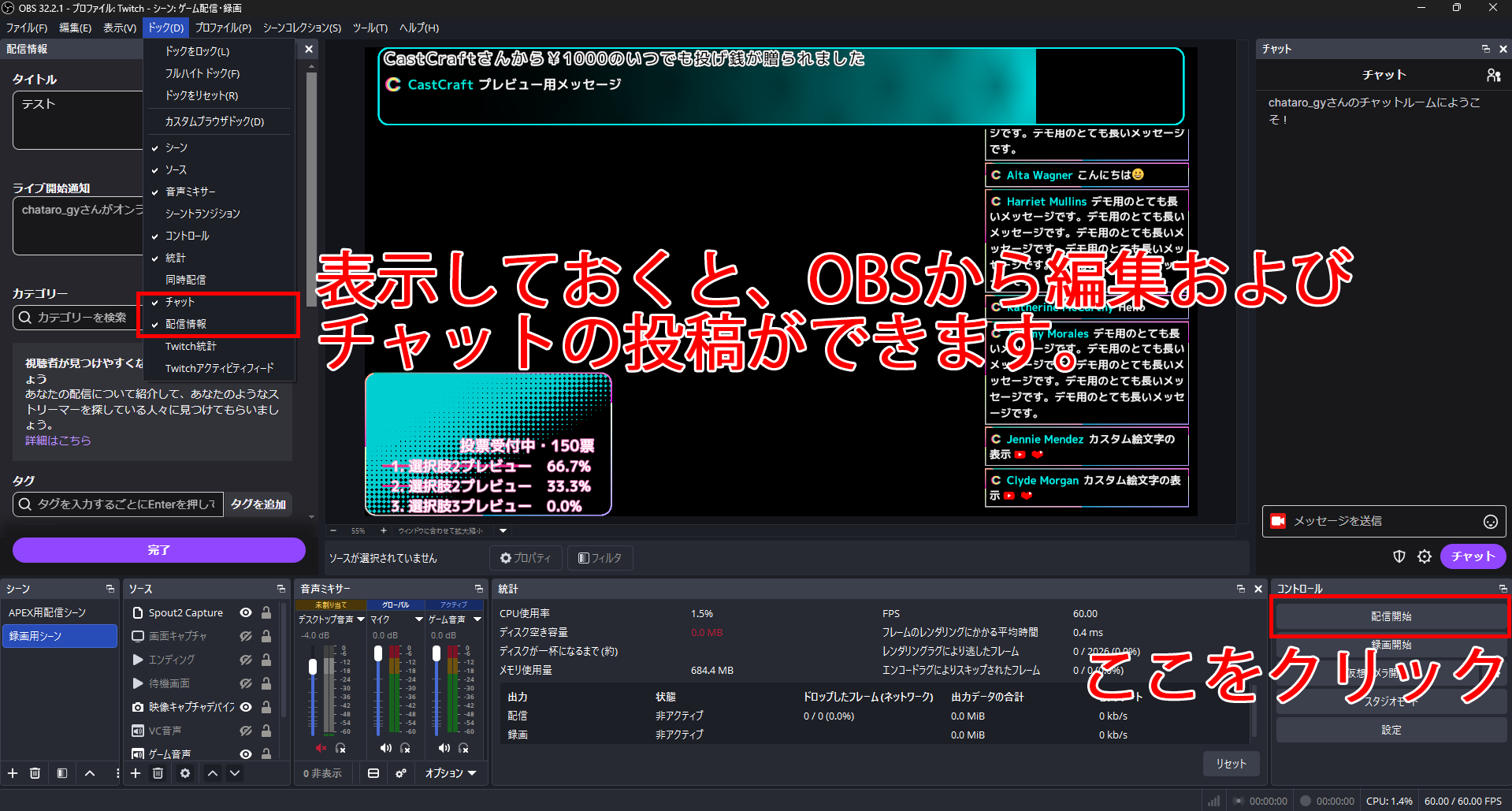Viewport: 1512px width, 811px height.
Task: Add a new scene with plus icon
Action: coord(13,773)
